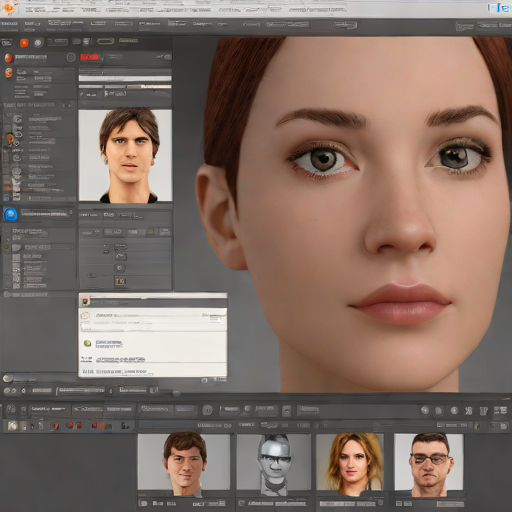The height and width of the screenshot is (512, 512).
Task: Click the red-orange sphere icon in left panel
Action: tap(8, 58)
